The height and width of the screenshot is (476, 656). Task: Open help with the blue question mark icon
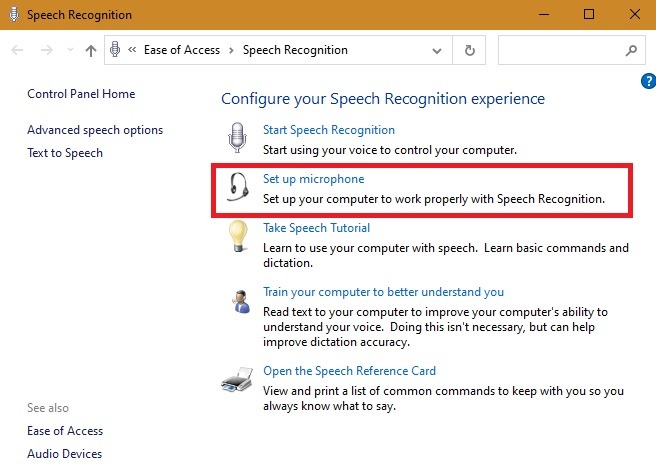648,81
